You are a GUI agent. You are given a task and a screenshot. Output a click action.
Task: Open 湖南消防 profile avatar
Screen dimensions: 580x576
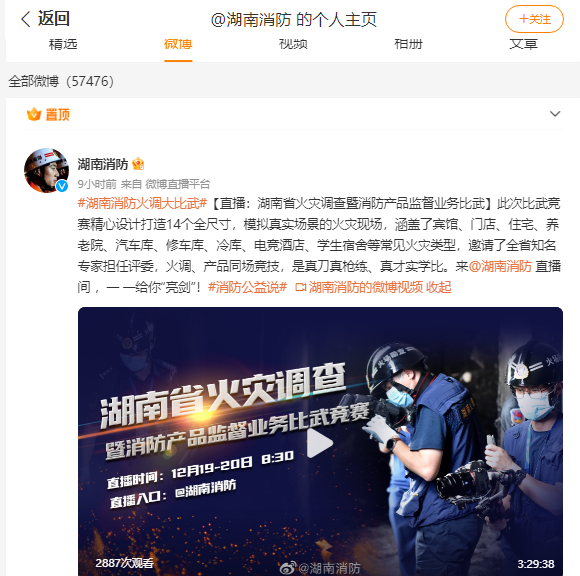pyautogui.click(x=46, y=170)
